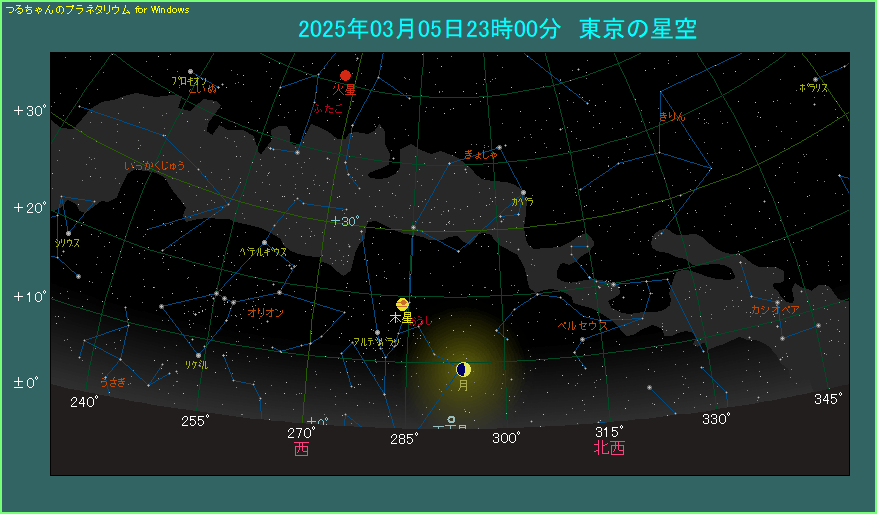Click the Betelgeuse (ベテルギウス) star label
This screenshot has height=514, width=877.
[x=263, y=252]
